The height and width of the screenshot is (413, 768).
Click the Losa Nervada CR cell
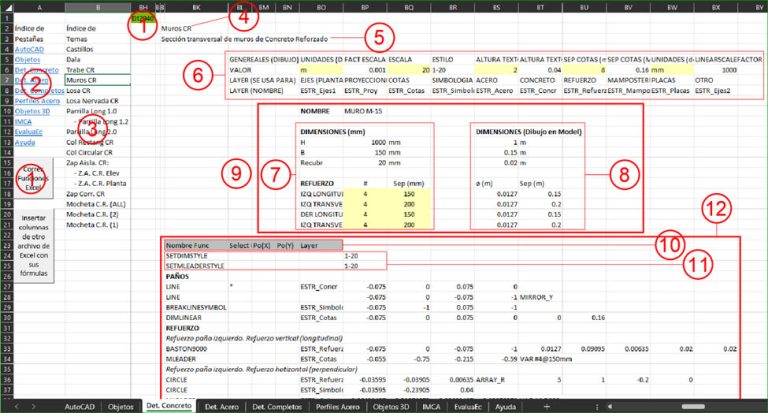click(x=98, y=101)
